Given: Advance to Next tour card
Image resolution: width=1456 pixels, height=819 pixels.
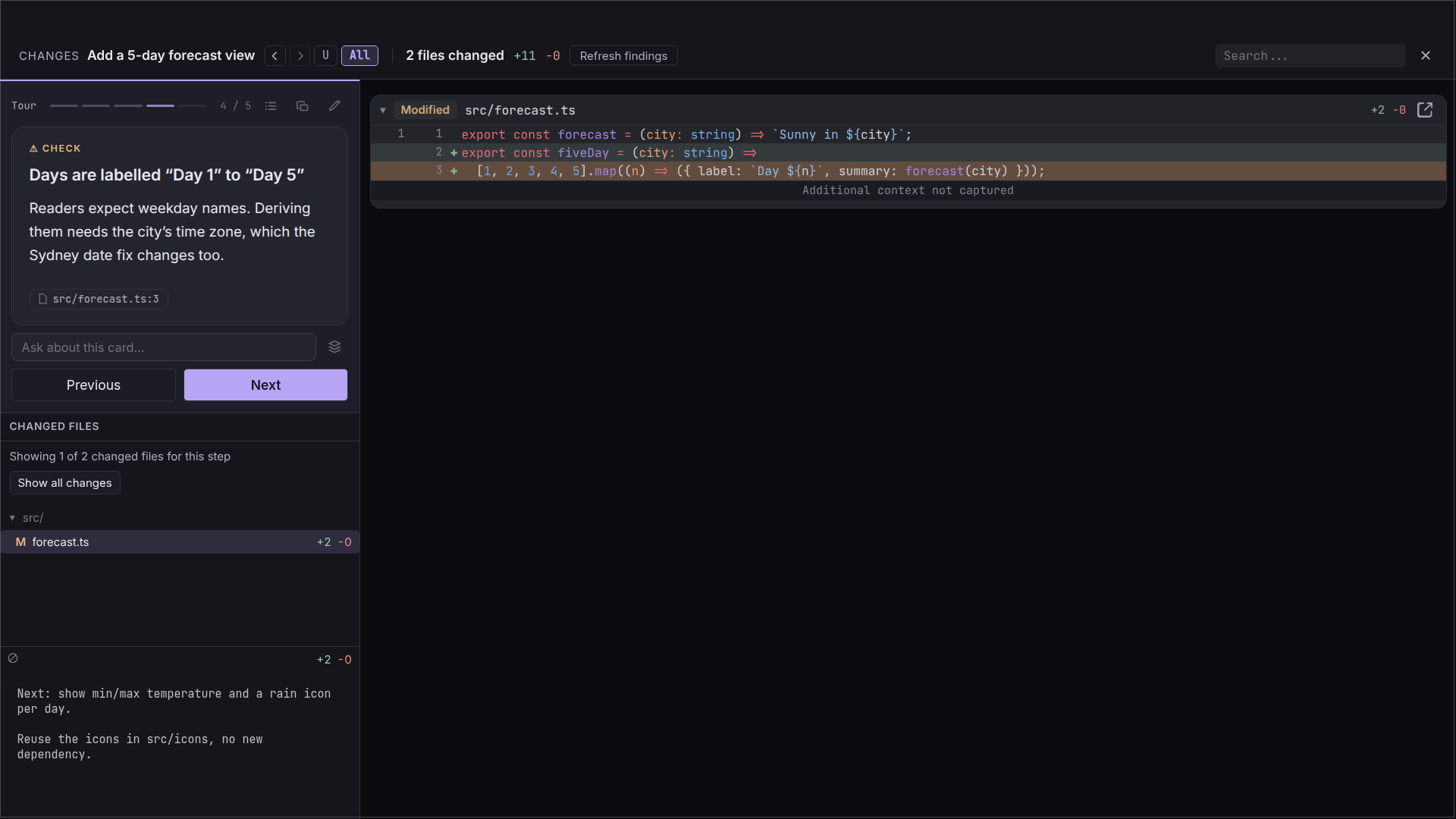Looking at the screenshot, I should (265, 385).
